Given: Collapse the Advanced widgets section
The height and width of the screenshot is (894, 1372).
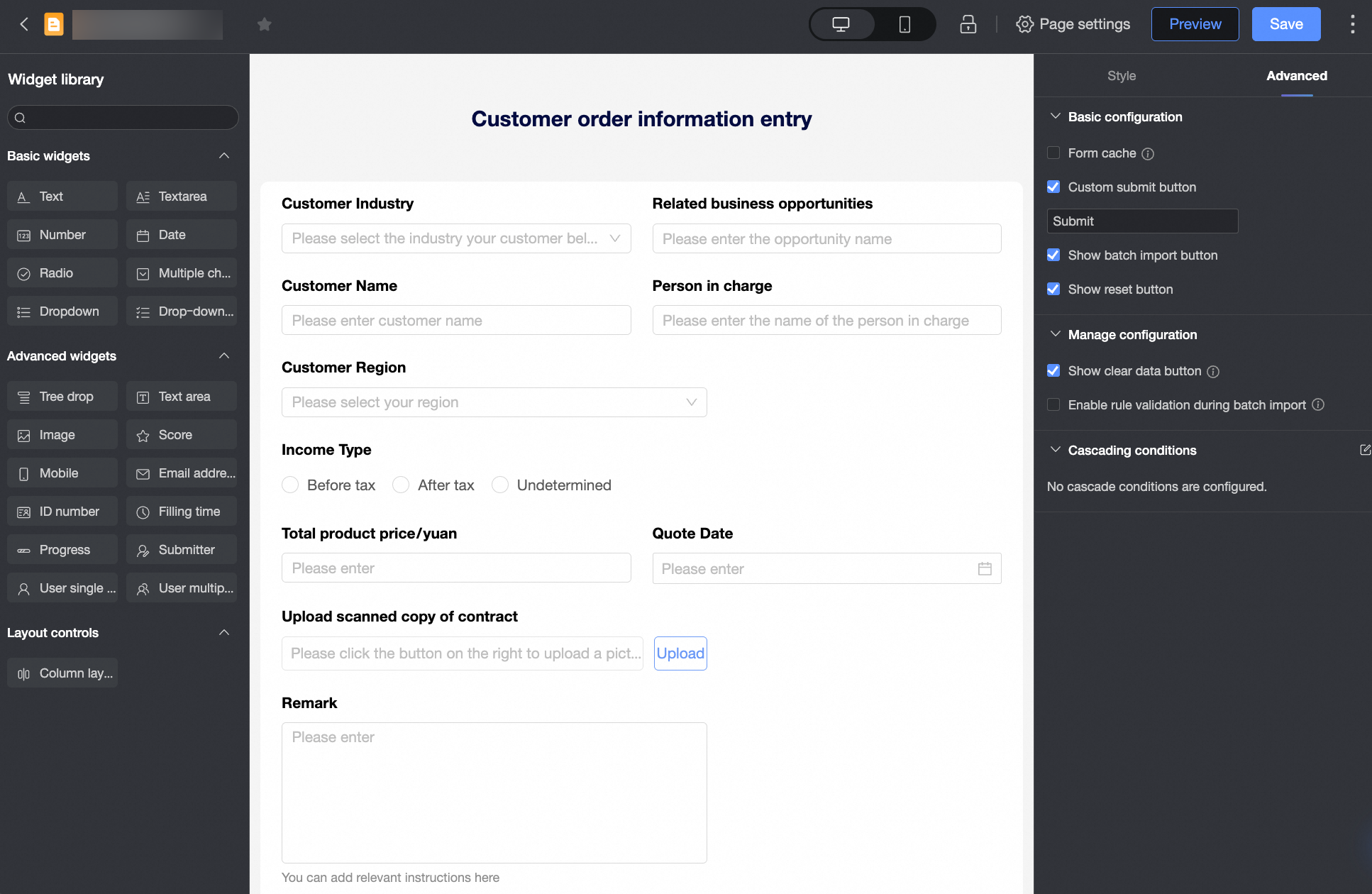Looking at the screenshot, I should (x=224, y=356).
